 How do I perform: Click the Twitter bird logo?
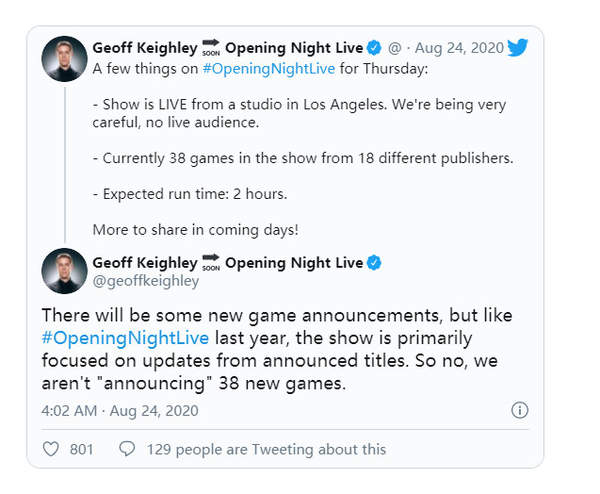[517, 47]
